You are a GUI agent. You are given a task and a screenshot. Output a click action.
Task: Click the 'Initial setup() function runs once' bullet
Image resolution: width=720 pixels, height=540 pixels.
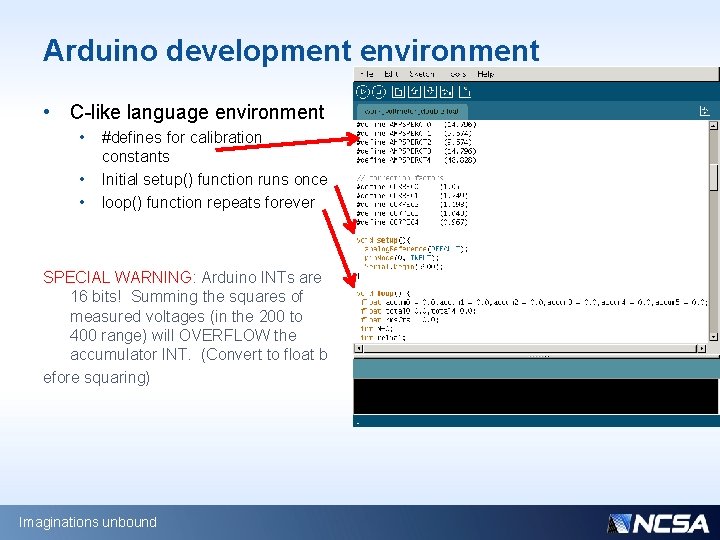pyautogui.click(x=214, y=179)
